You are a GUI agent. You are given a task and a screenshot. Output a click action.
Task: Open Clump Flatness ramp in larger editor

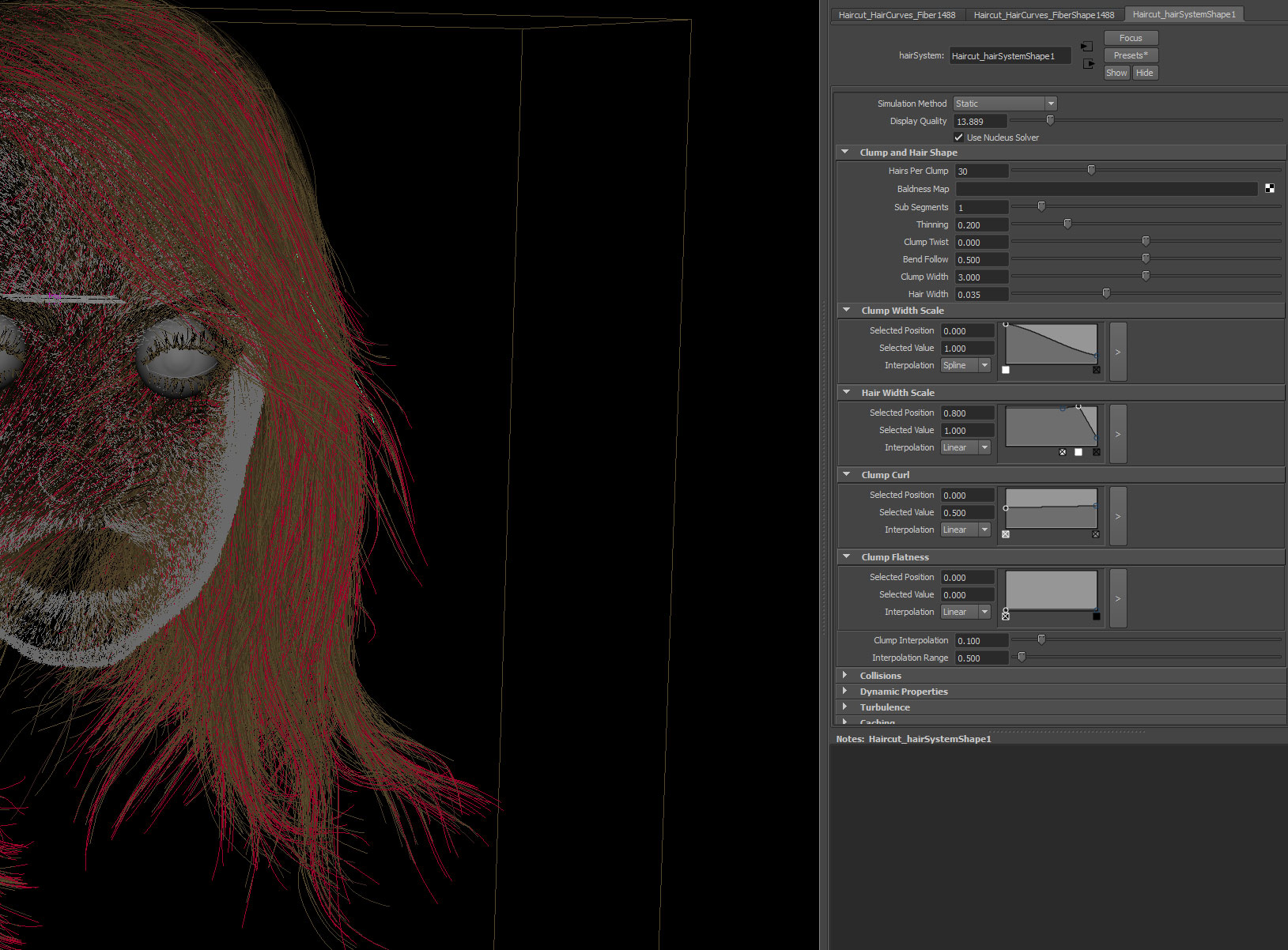pos(1118,598)
